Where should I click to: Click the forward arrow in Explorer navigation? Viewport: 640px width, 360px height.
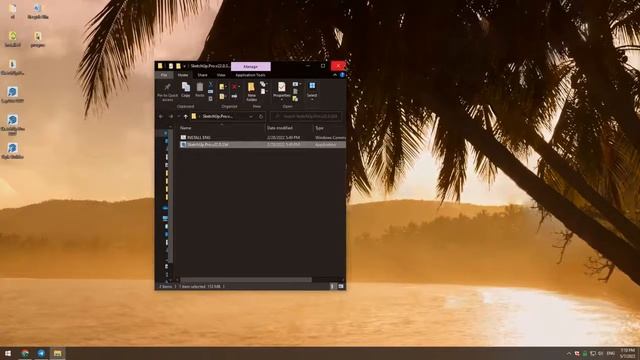coord(171,116)
